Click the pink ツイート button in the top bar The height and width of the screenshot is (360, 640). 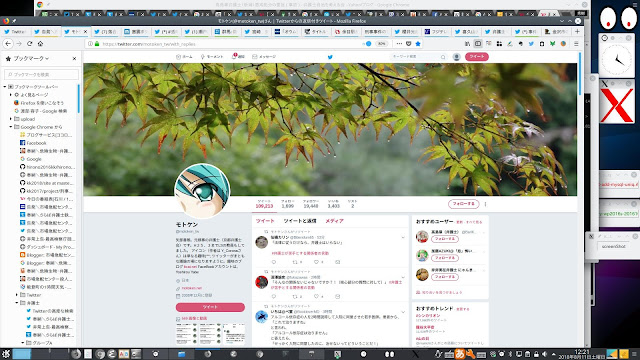pos(477,57)
